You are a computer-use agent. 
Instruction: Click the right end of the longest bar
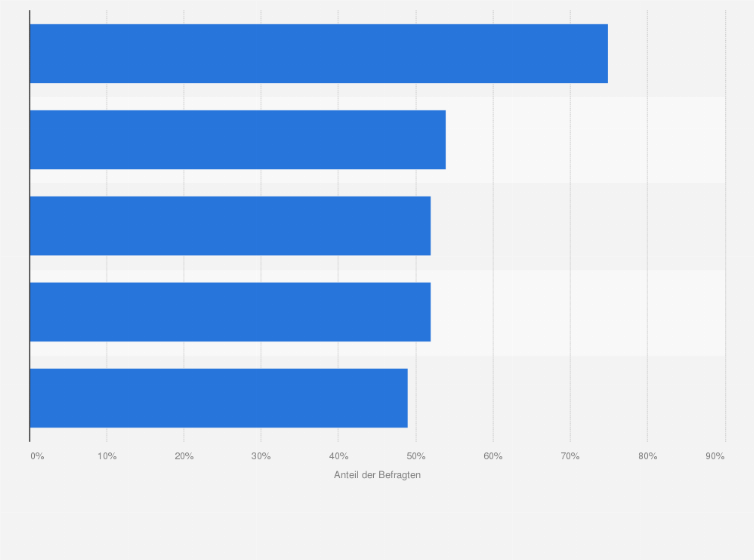pos(605,53)
